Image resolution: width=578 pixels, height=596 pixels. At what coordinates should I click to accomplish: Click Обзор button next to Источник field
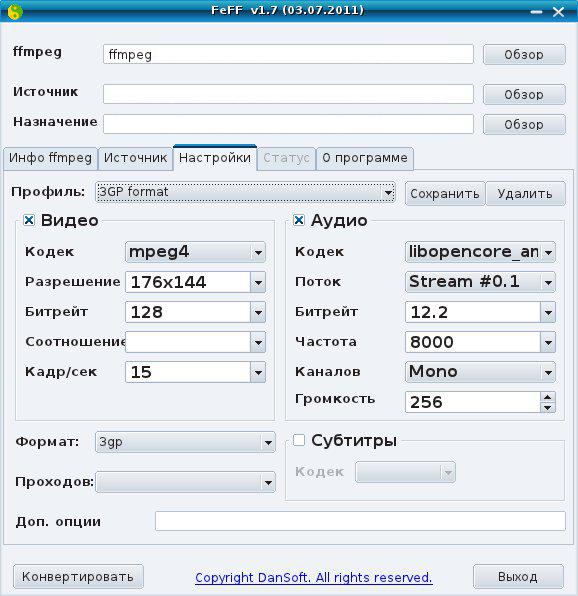click(524, 94)
